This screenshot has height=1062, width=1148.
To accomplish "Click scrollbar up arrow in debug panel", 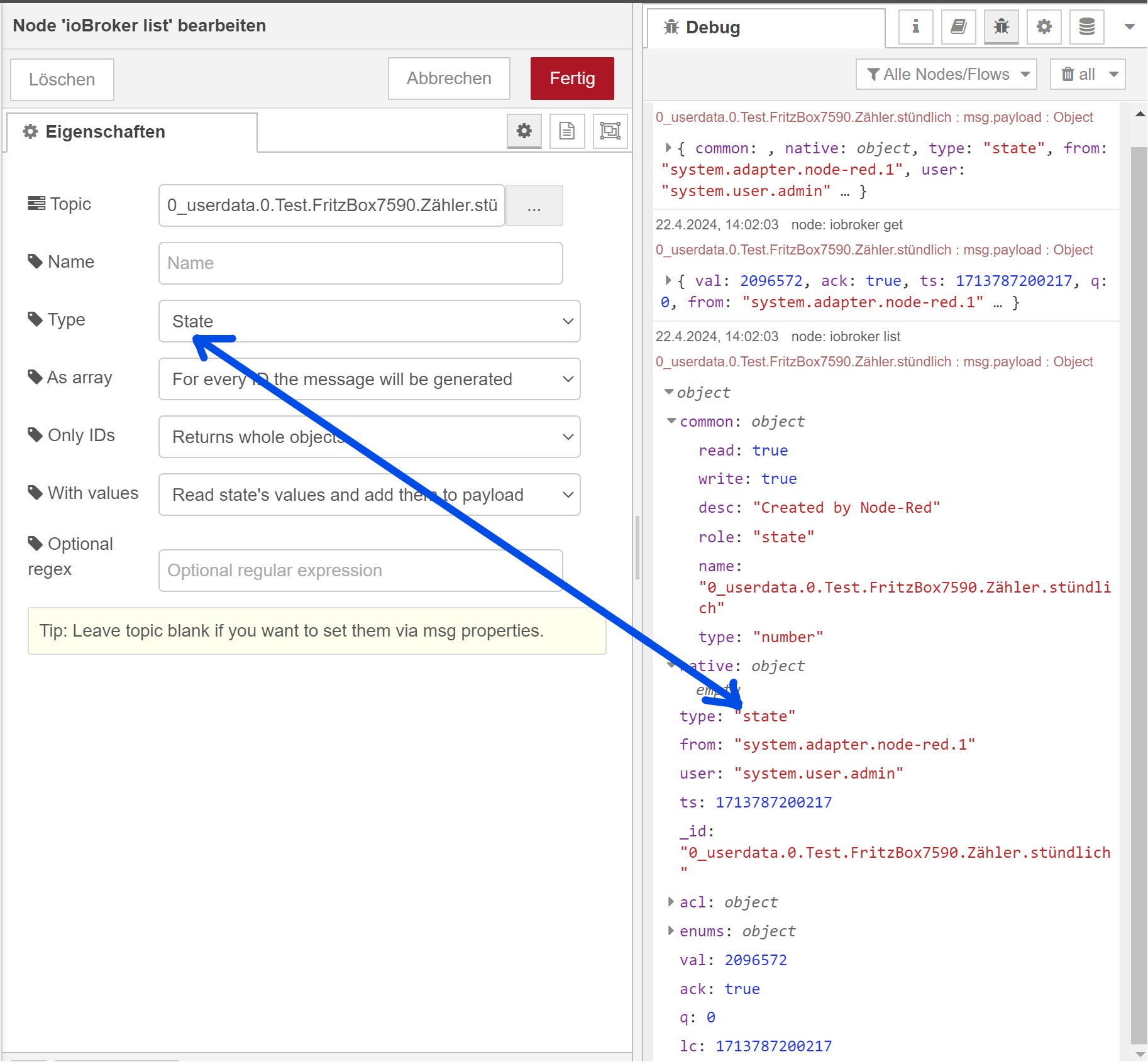I will pos(1139,114).
